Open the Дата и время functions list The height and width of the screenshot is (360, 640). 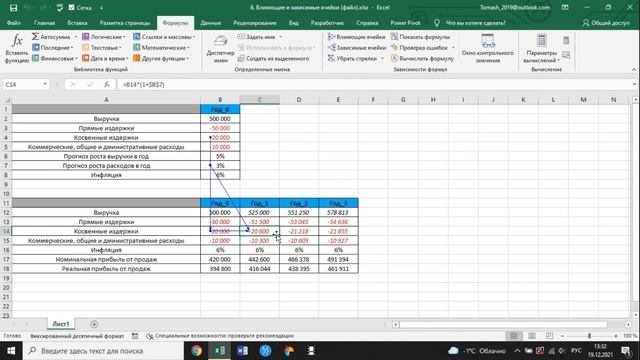105,58
